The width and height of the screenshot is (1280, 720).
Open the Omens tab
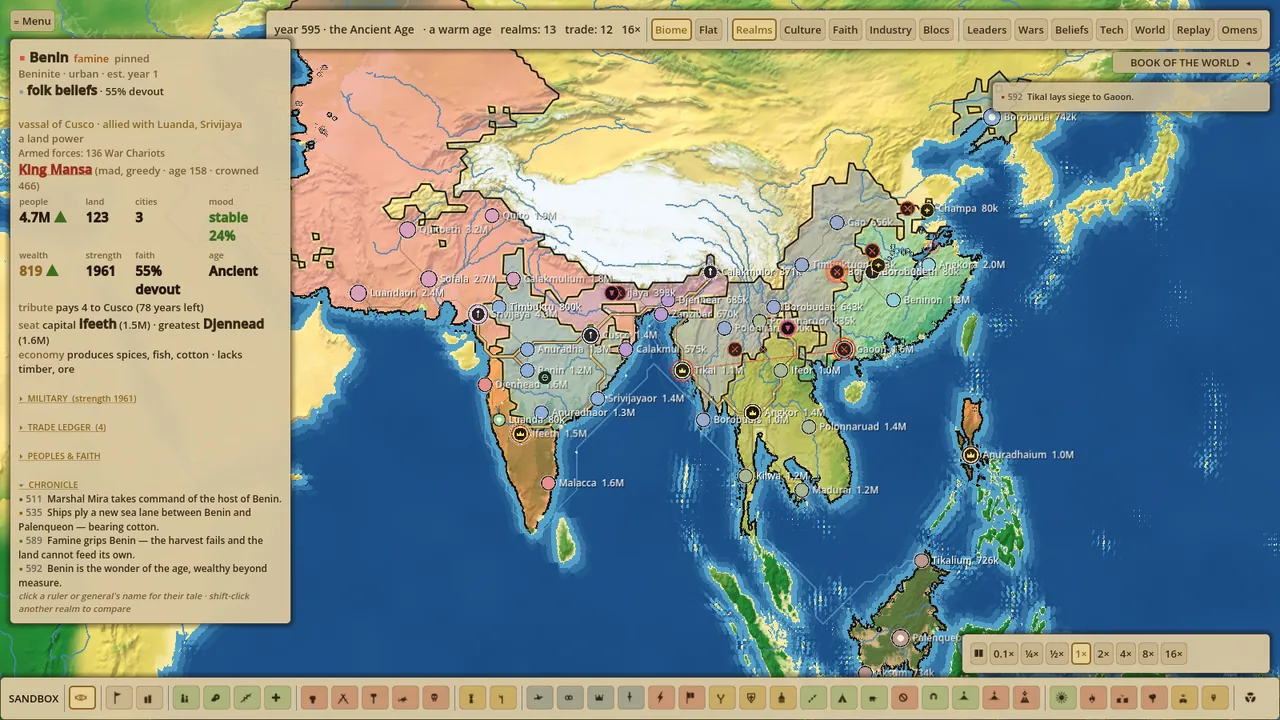click(1239, 30)
